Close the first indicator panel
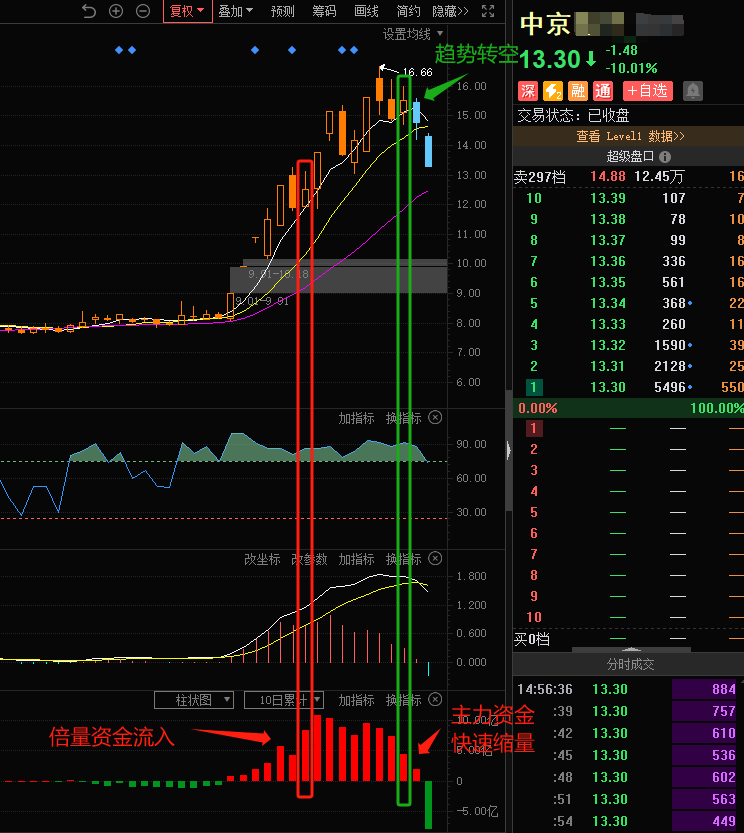This screenshot has width=744, height=833. [435, 418]
